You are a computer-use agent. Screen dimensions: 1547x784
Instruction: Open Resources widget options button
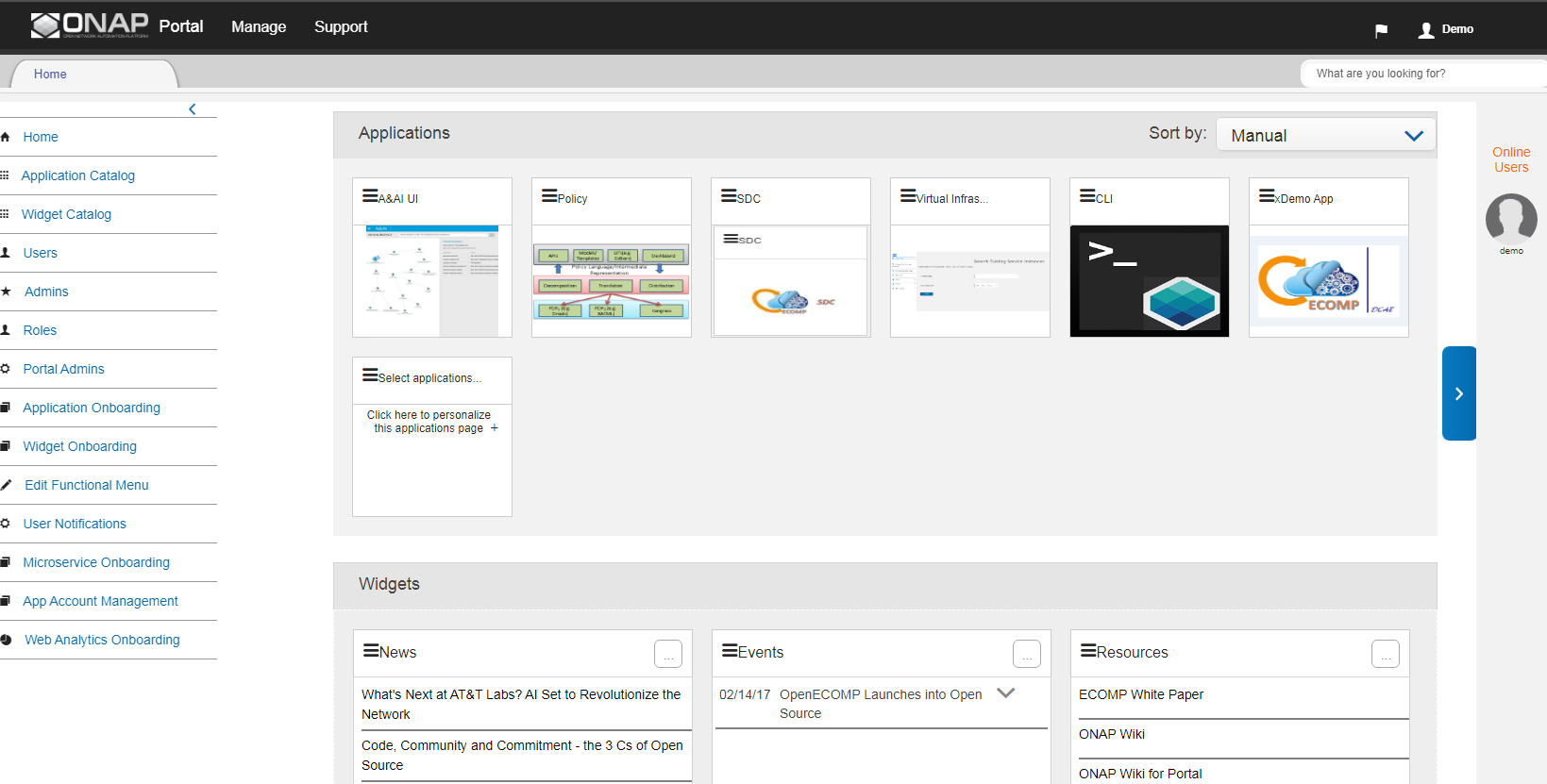point(1386,654)
